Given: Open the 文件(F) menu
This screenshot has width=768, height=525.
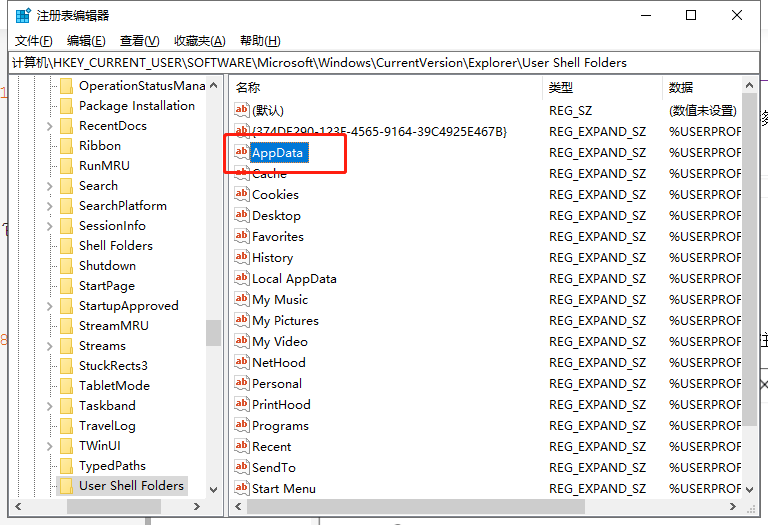Looking at the screenshot, I should pos(34,41).
